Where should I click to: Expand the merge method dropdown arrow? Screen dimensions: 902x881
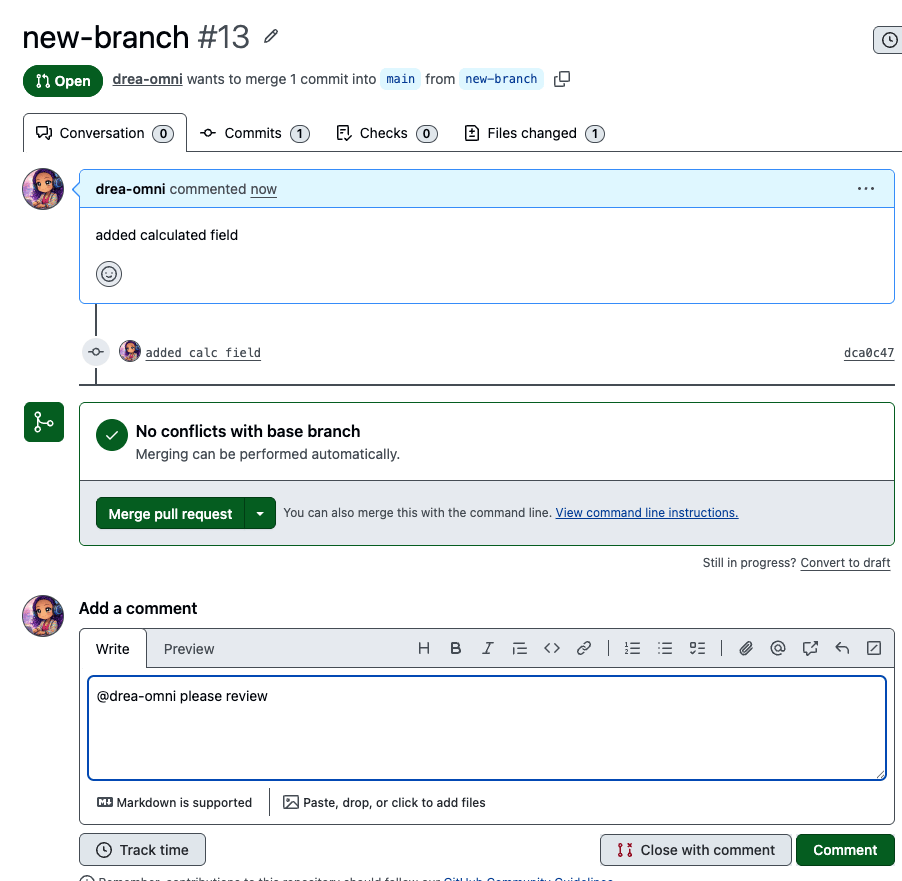[260, 513]
